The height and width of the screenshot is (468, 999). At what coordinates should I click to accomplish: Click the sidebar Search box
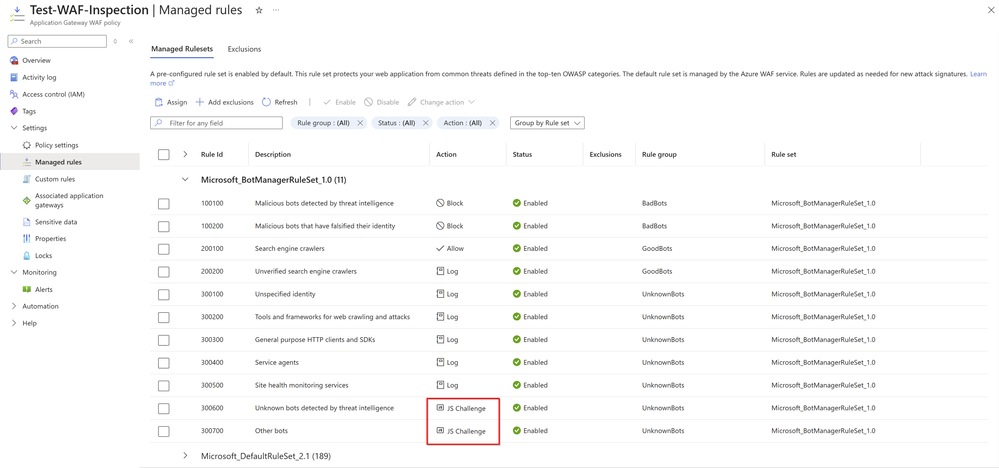(x=57, y=41)
